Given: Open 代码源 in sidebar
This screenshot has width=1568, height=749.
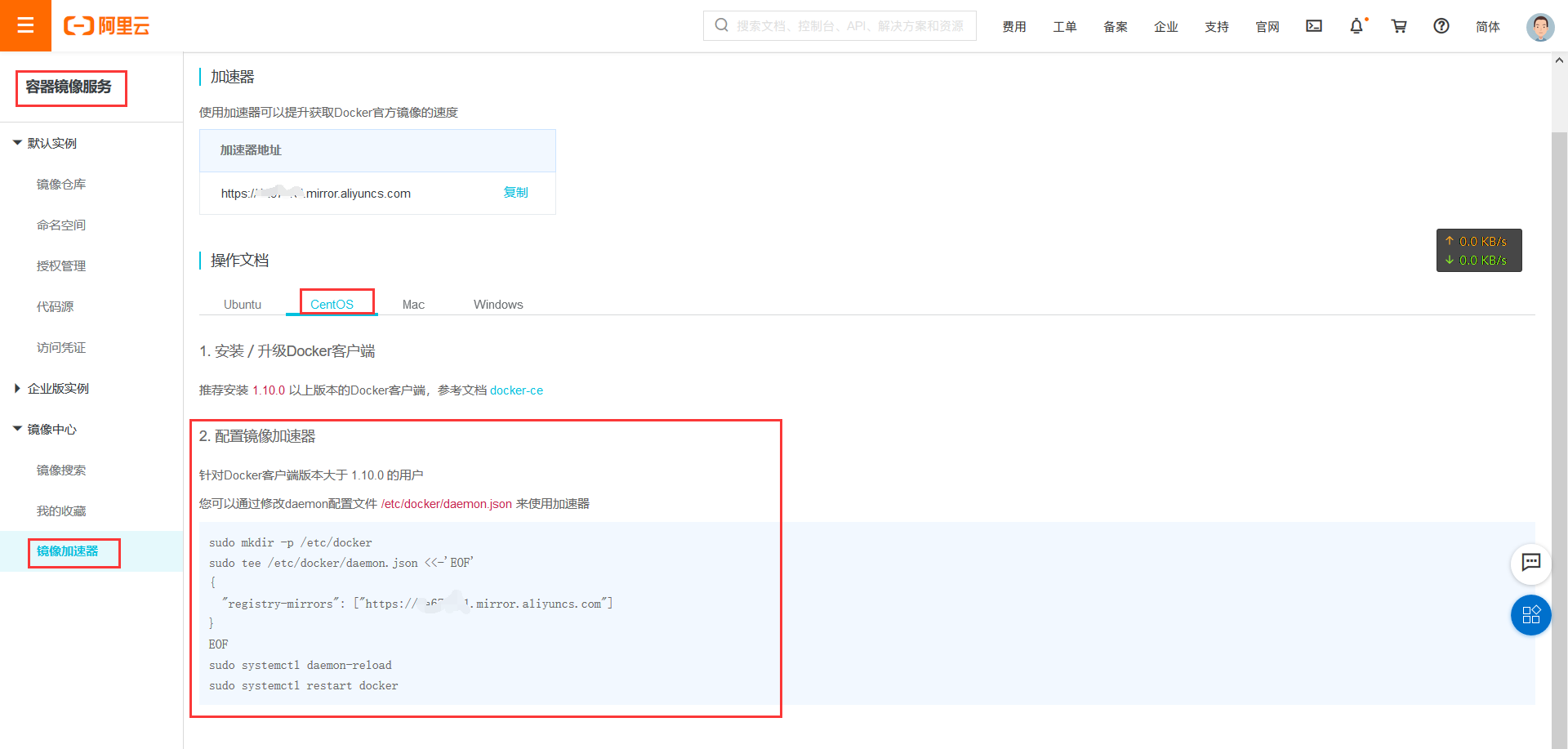Looking at the screenshot, I should click(55, 306).
